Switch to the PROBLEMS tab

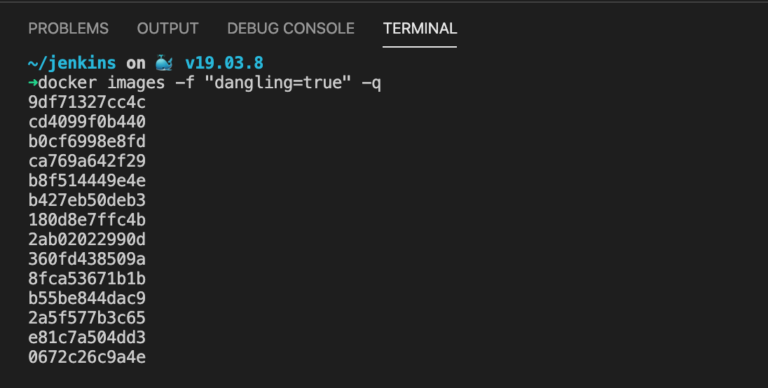(69, 28)
